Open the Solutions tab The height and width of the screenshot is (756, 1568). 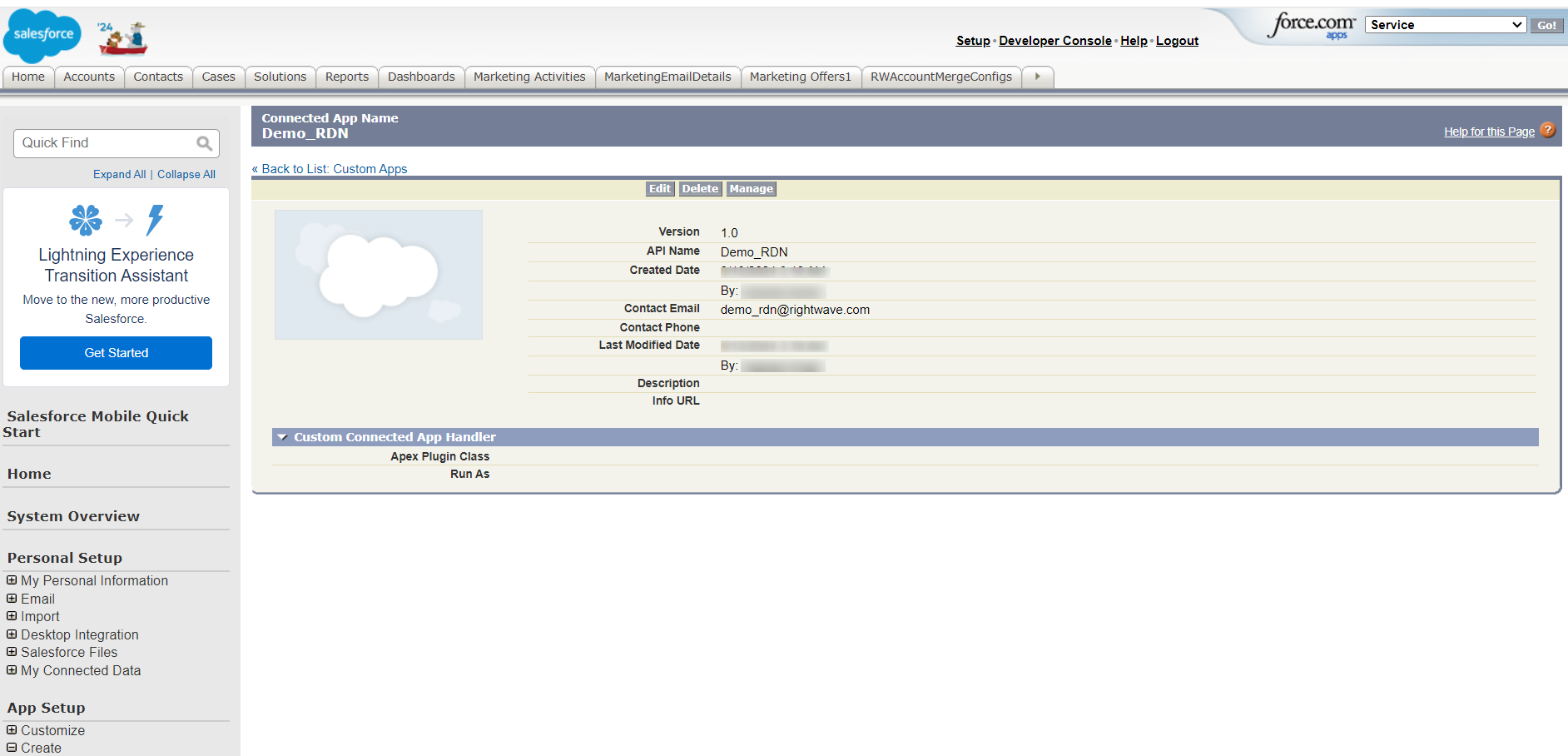pyautogui.click(x=280, y=77)
